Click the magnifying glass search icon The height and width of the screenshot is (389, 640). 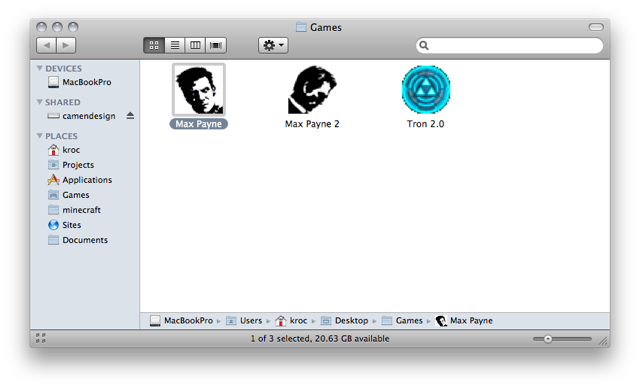(x=424, y=45)
